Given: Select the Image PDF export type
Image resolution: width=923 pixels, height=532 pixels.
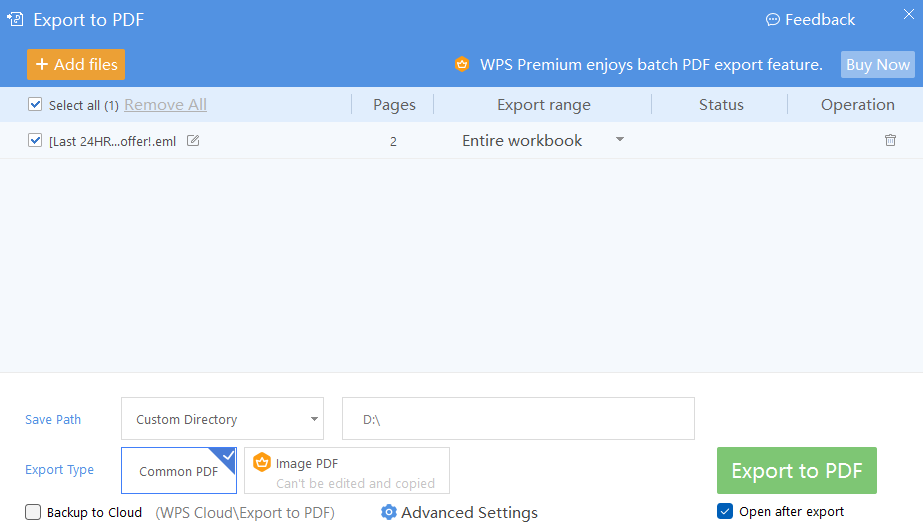Looking at the screenshot, I should click(x=347, y=470).
